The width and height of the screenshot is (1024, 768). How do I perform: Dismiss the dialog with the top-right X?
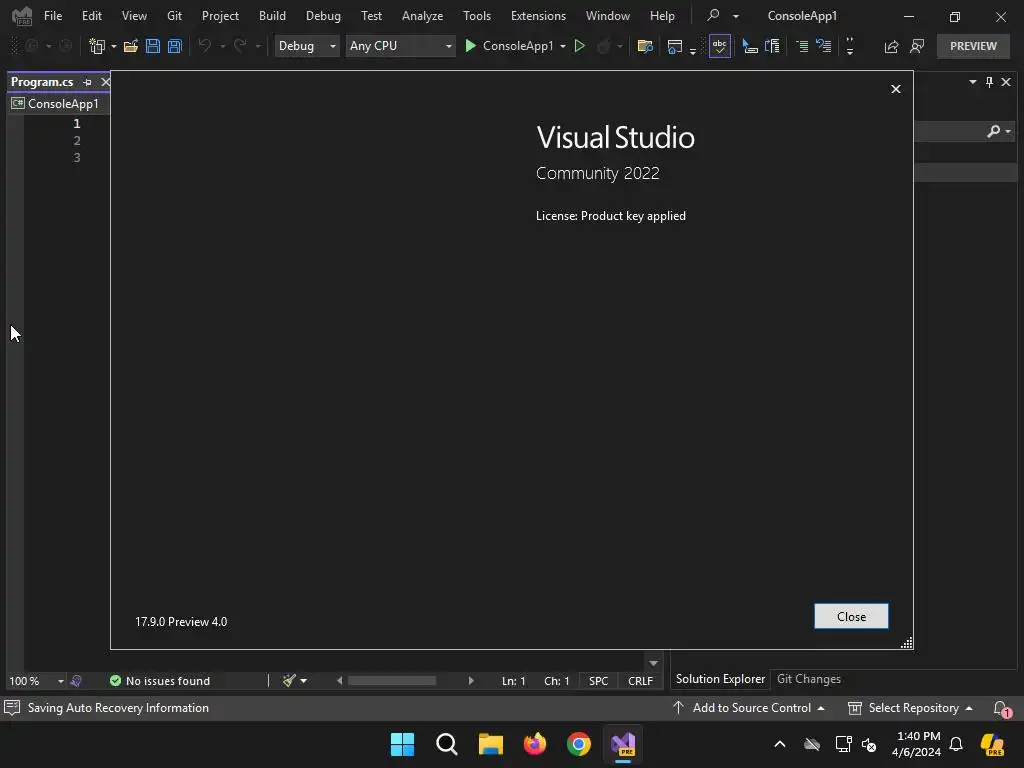(896, 89)
